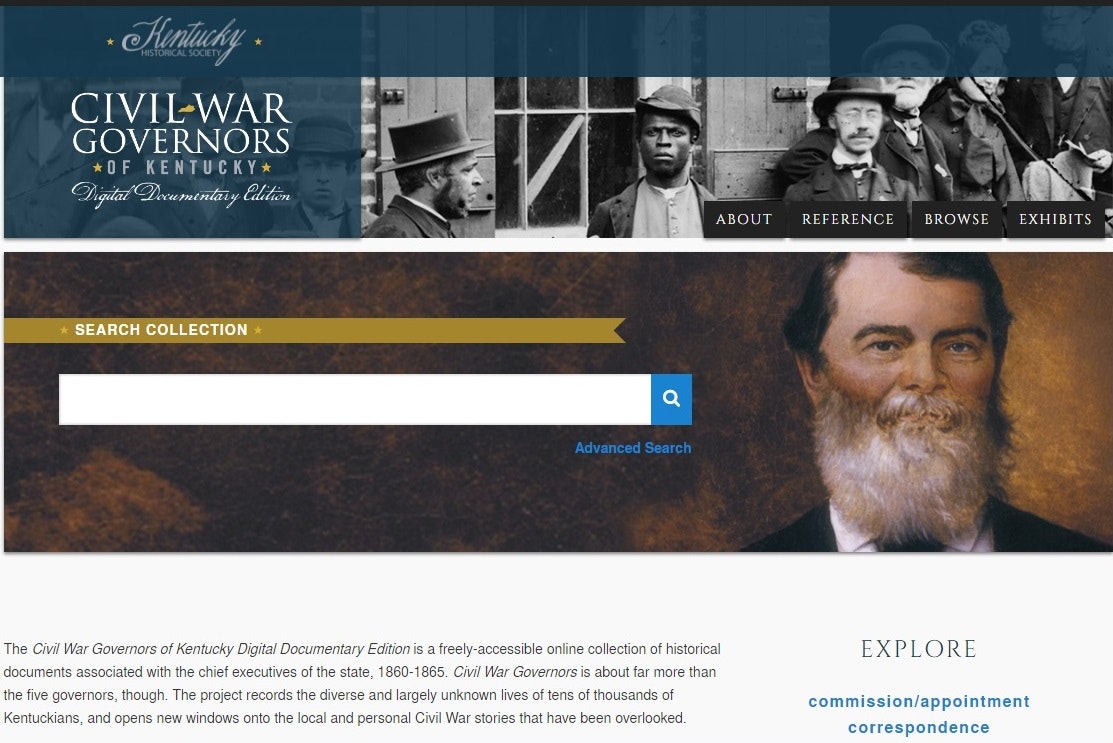Open the About menu
The height and width of the screenshot is (743, 1113).
pyautogui.click(x=743, y=219)
